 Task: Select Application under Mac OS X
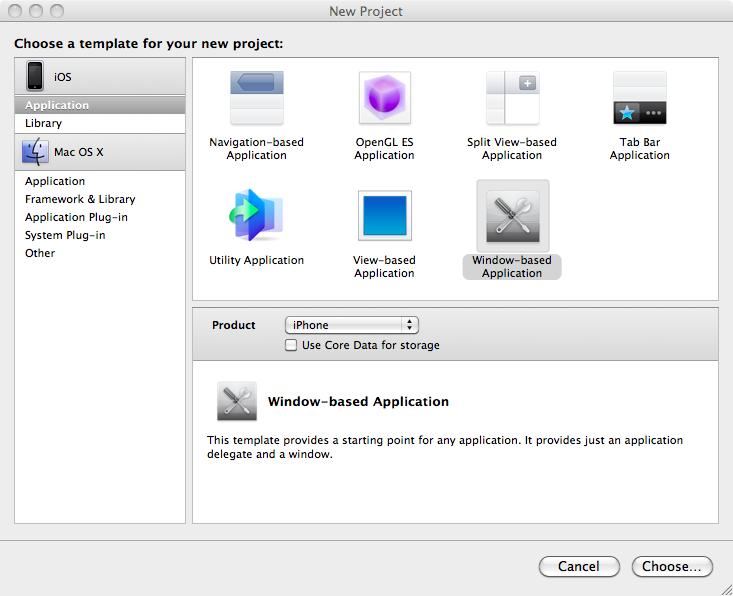pos(55,181)
